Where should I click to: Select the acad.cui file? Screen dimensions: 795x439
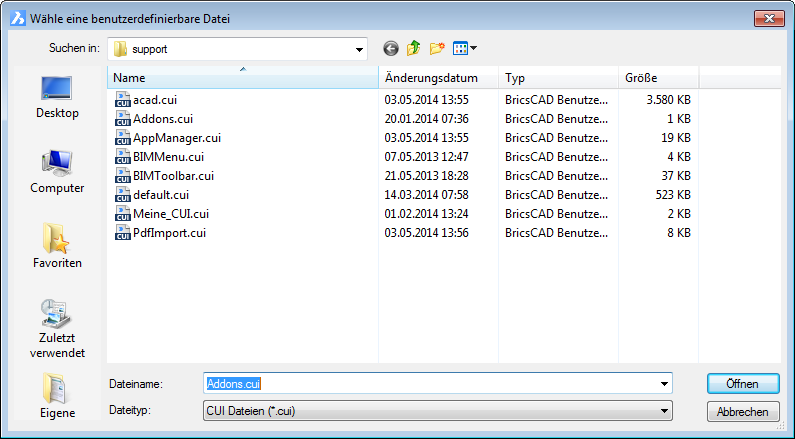click(x=155, y=100)
